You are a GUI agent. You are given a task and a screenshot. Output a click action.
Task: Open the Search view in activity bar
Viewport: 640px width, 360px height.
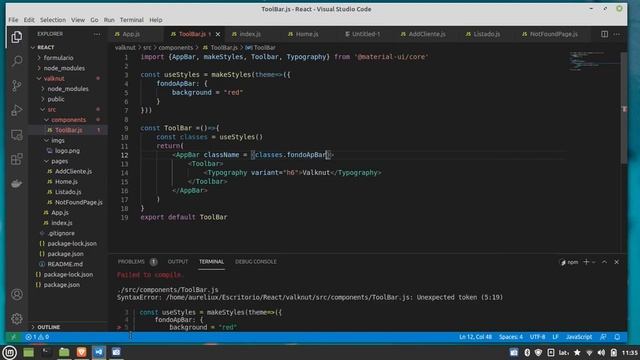coord(17,61)
